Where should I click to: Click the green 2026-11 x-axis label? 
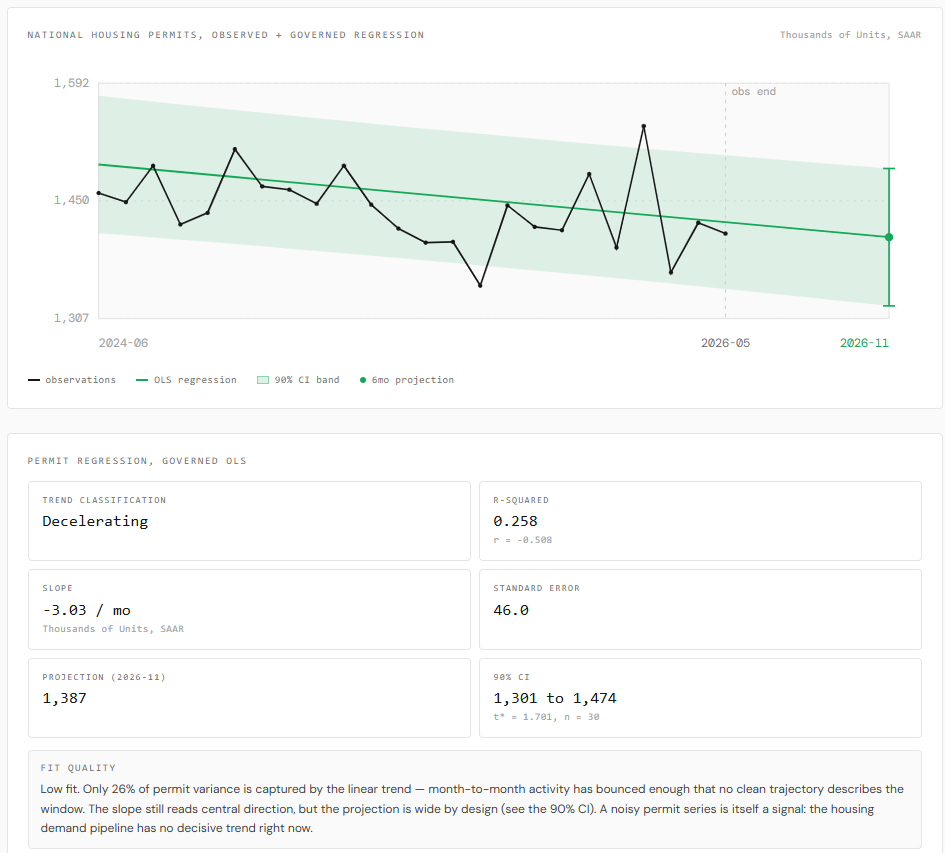coord(864,343)
